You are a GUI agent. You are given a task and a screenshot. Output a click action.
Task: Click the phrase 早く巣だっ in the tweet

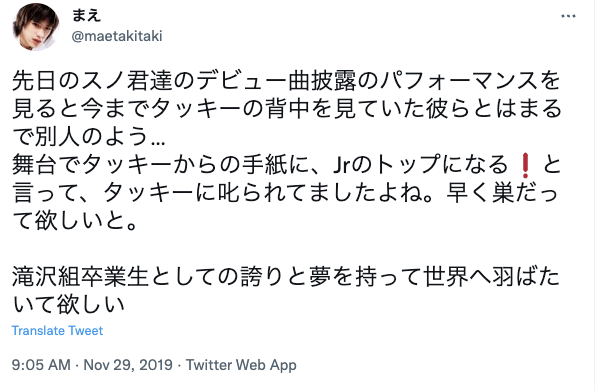click(503, 192)
